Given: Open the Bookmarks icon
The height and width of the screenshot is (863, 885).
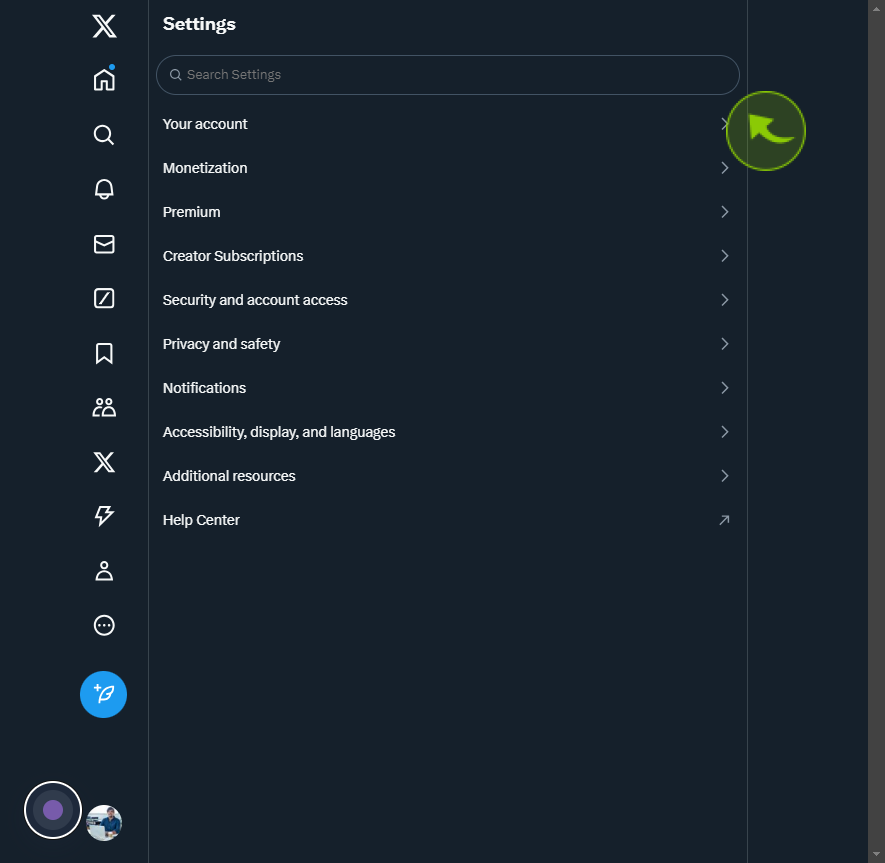Looking at the screenshot, I should click(x=104, y=353).
